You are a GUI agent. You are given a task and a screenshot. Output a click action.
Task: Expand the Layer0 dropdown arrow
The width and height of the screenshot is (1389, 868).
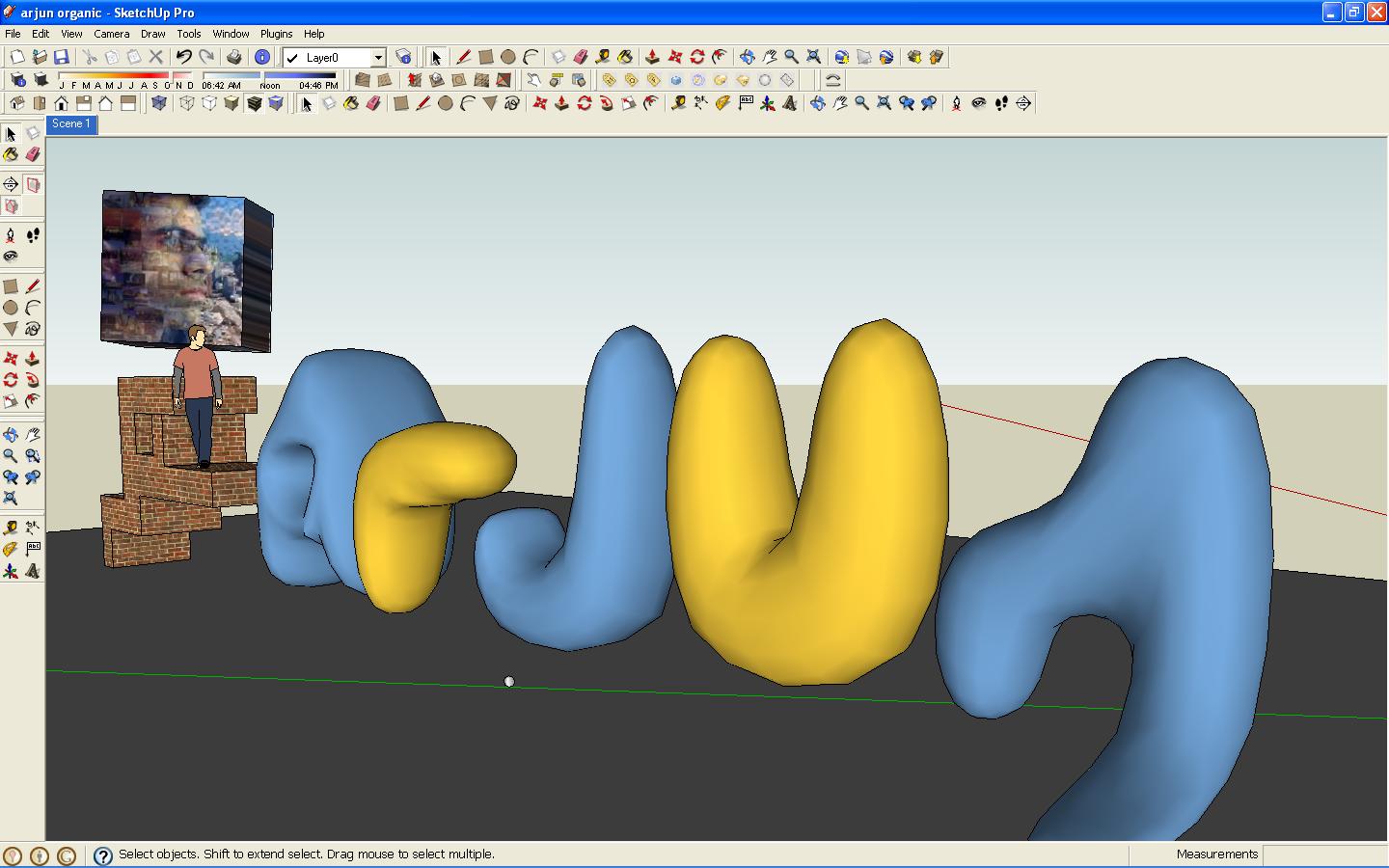(x=378, y=58)
